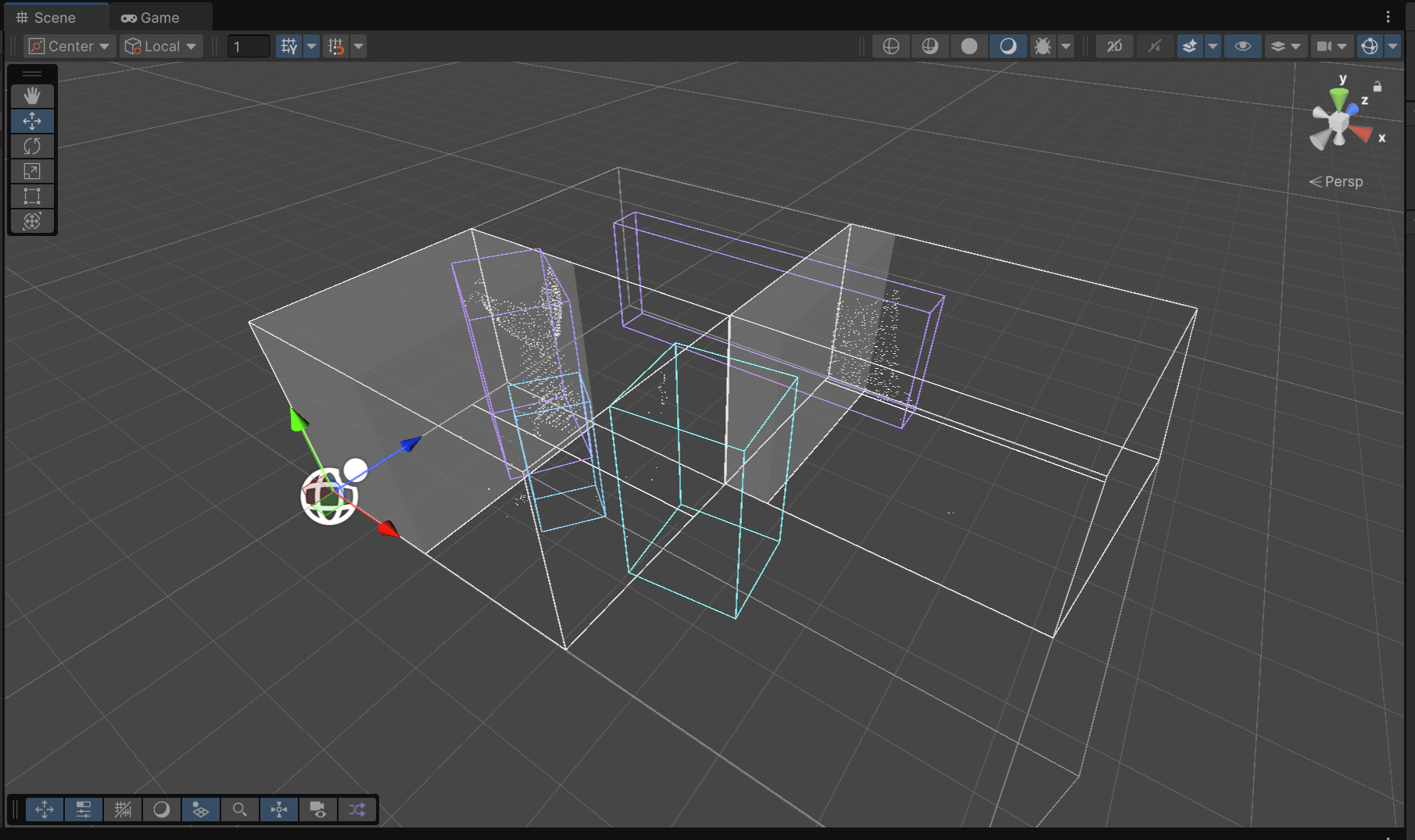Select the Scale tool
Image resolution: width=1415 pixels, height=840 pixels.
pos(32,171)
